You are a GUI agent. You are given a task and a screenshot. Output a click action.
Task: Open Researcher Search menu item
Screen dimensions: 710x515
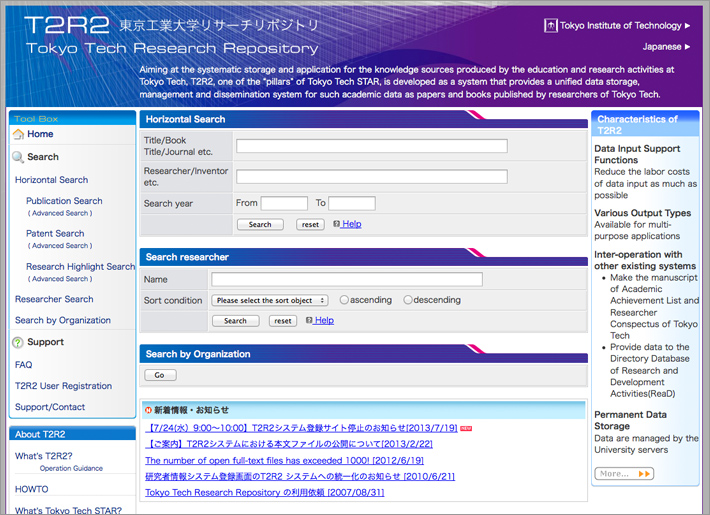point(54,299)
